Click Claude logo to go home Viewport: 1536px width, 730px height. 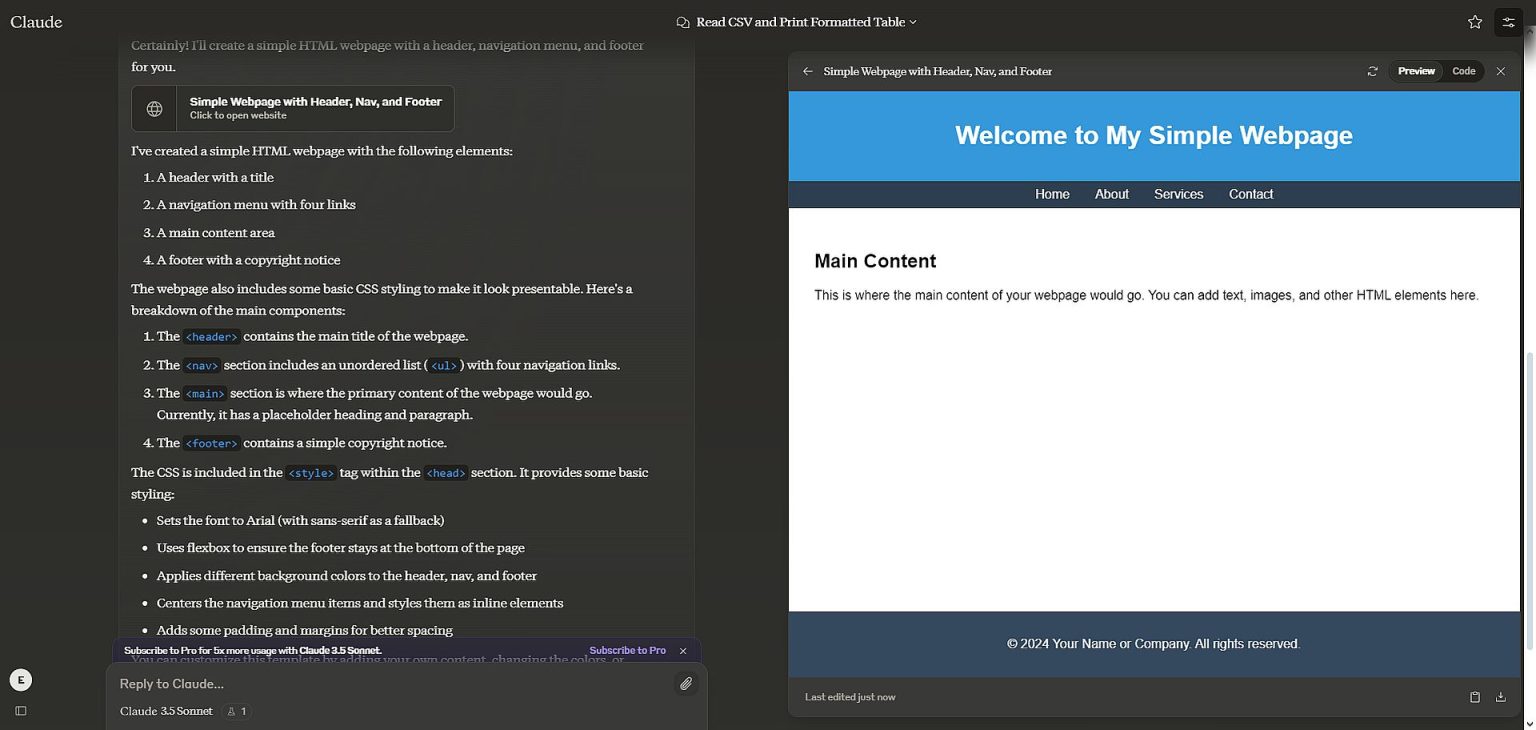click(x=36, y=22)
